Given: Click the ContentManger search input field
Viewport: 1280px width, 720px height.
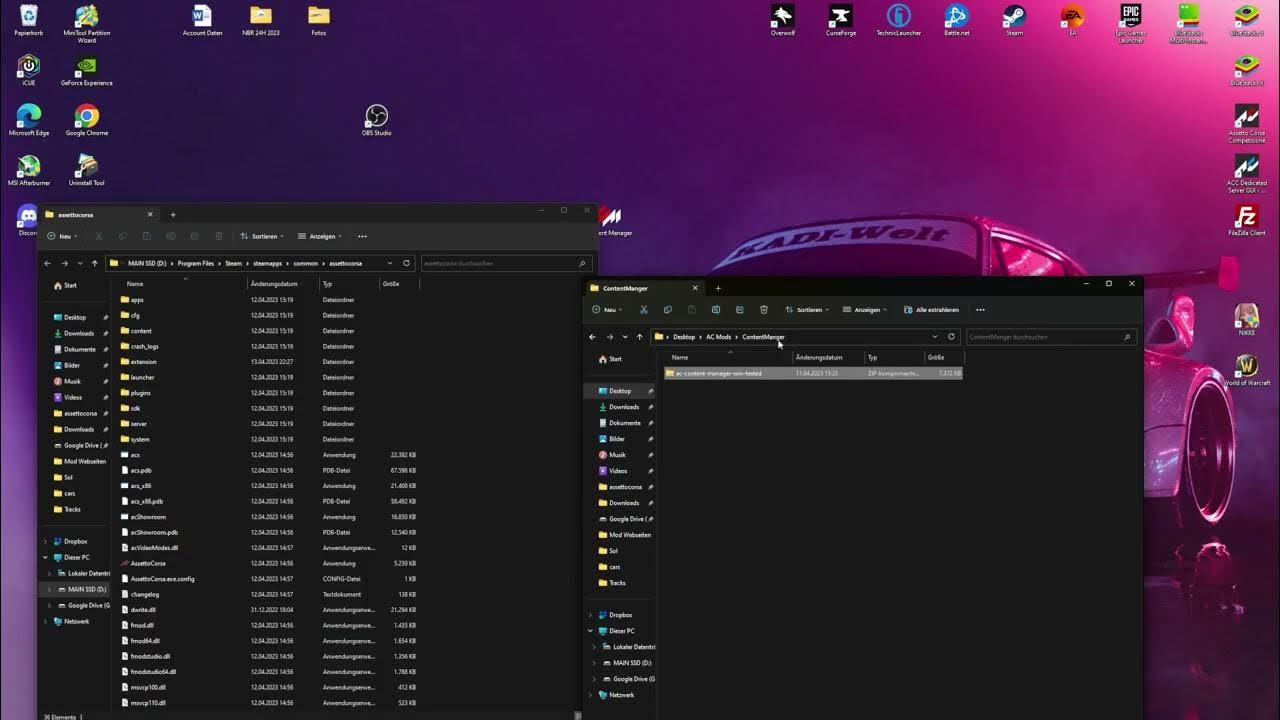Looking at the screenshot, I should pos(1050,337).
